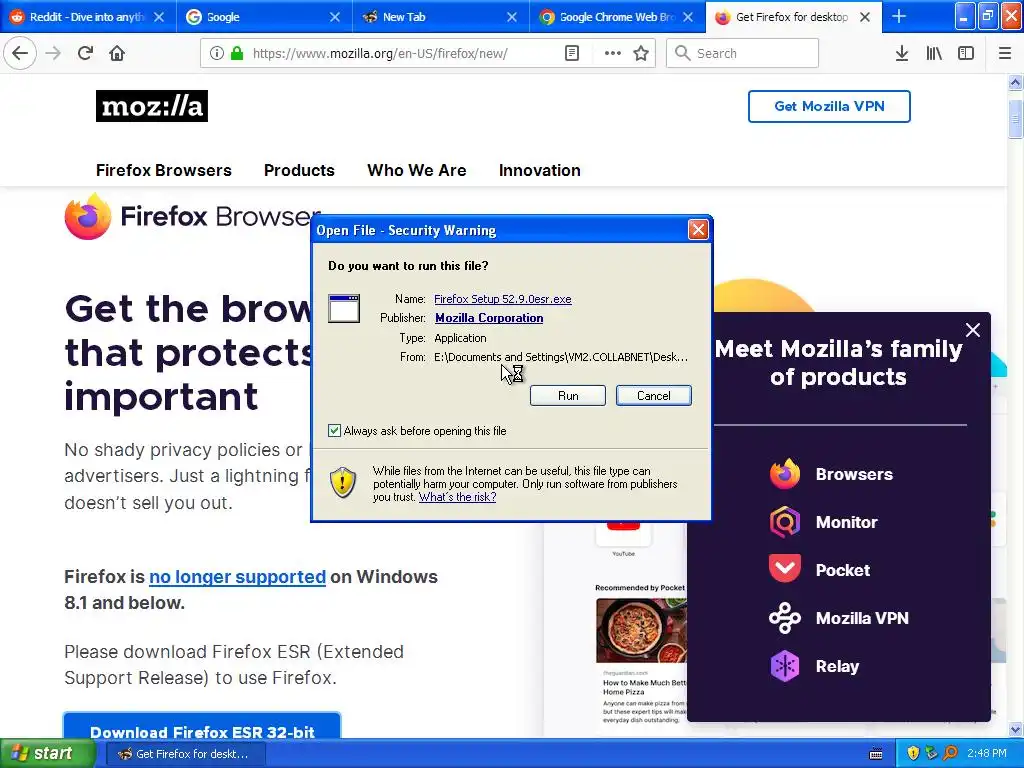Screen dimensions: 1024x768
Task: Follow the no longer supported link
Action: click(237, 577)
